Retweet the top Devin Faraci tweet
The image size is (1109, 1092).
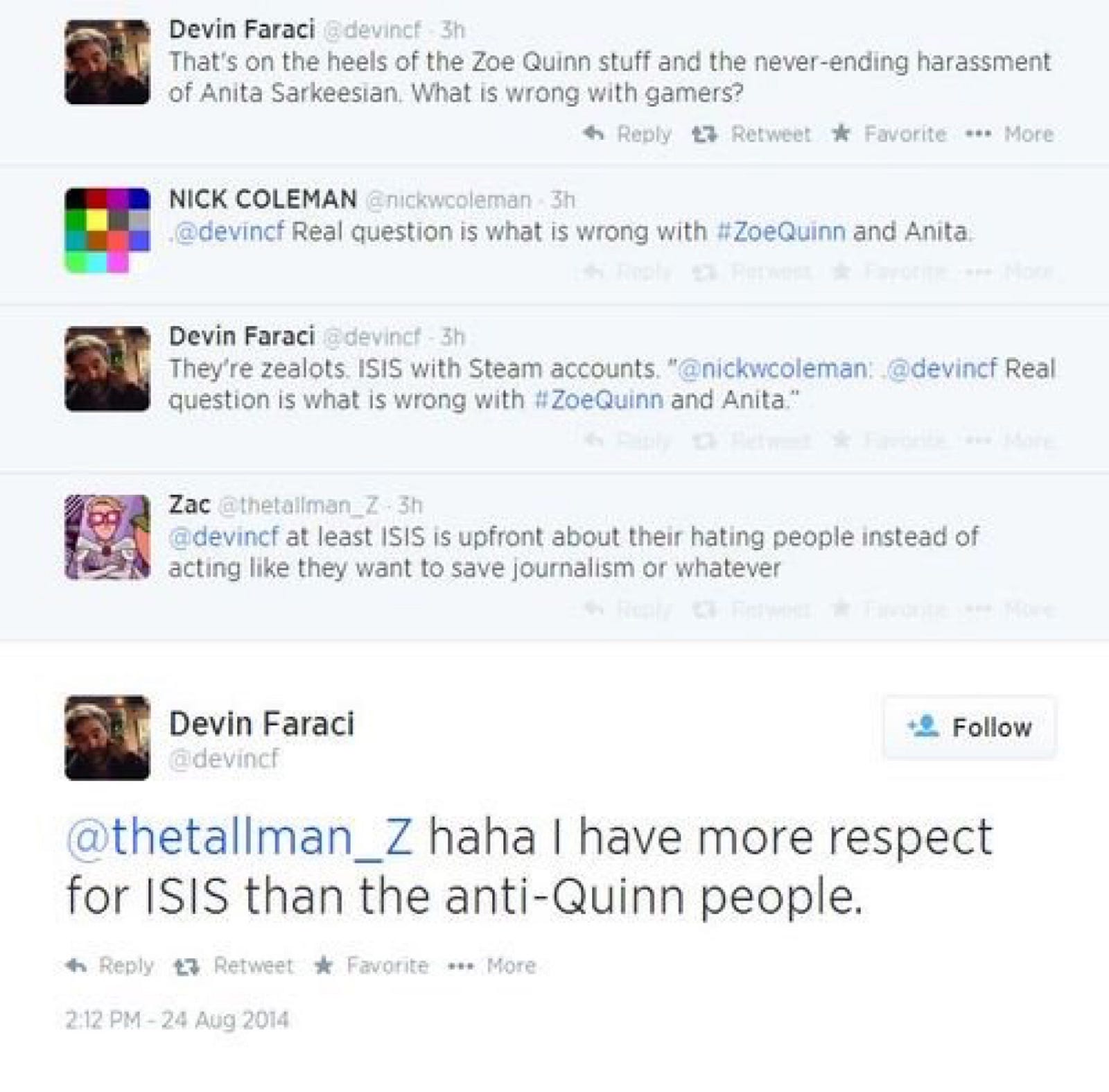752,133
